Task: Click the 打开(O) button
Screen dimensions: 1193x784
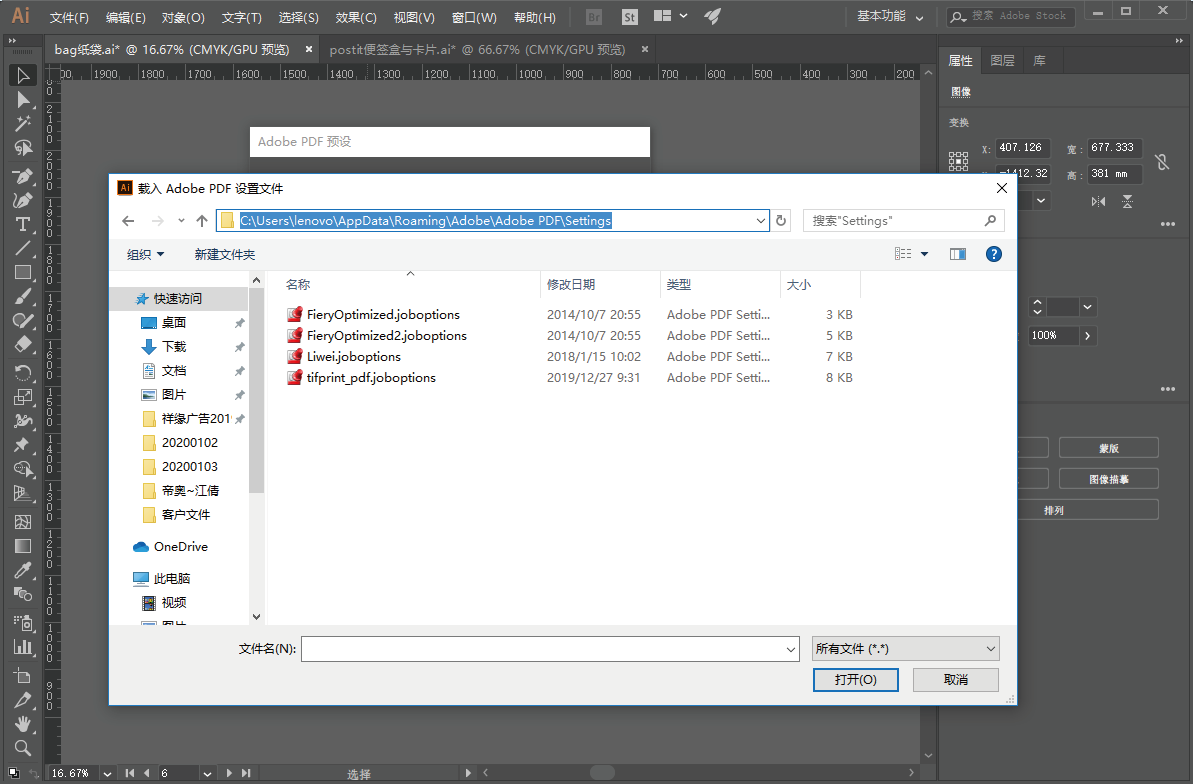Action: tap(856, 680)
